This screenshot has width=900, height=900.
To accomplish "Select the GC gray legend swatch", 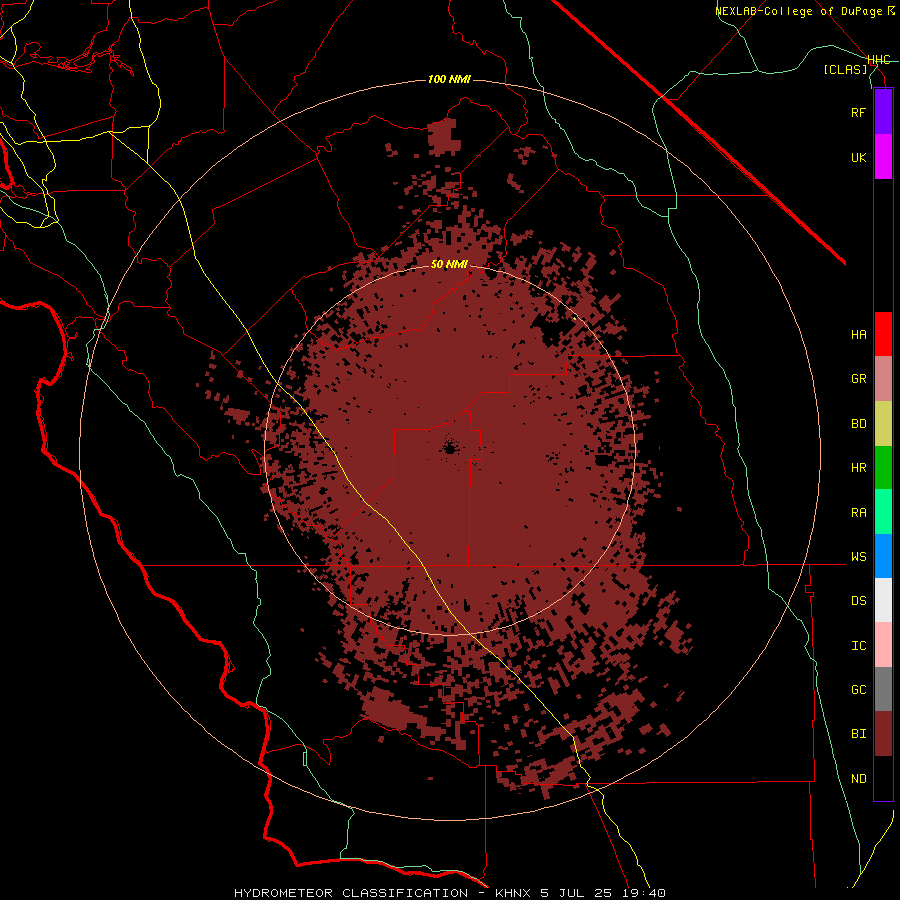I will pyautogui.click(x=883, y=689).
